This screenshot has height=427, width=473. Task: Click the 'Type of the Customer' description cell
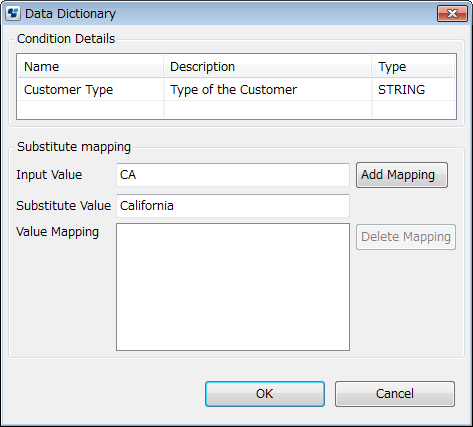click(x=268, y=90)
